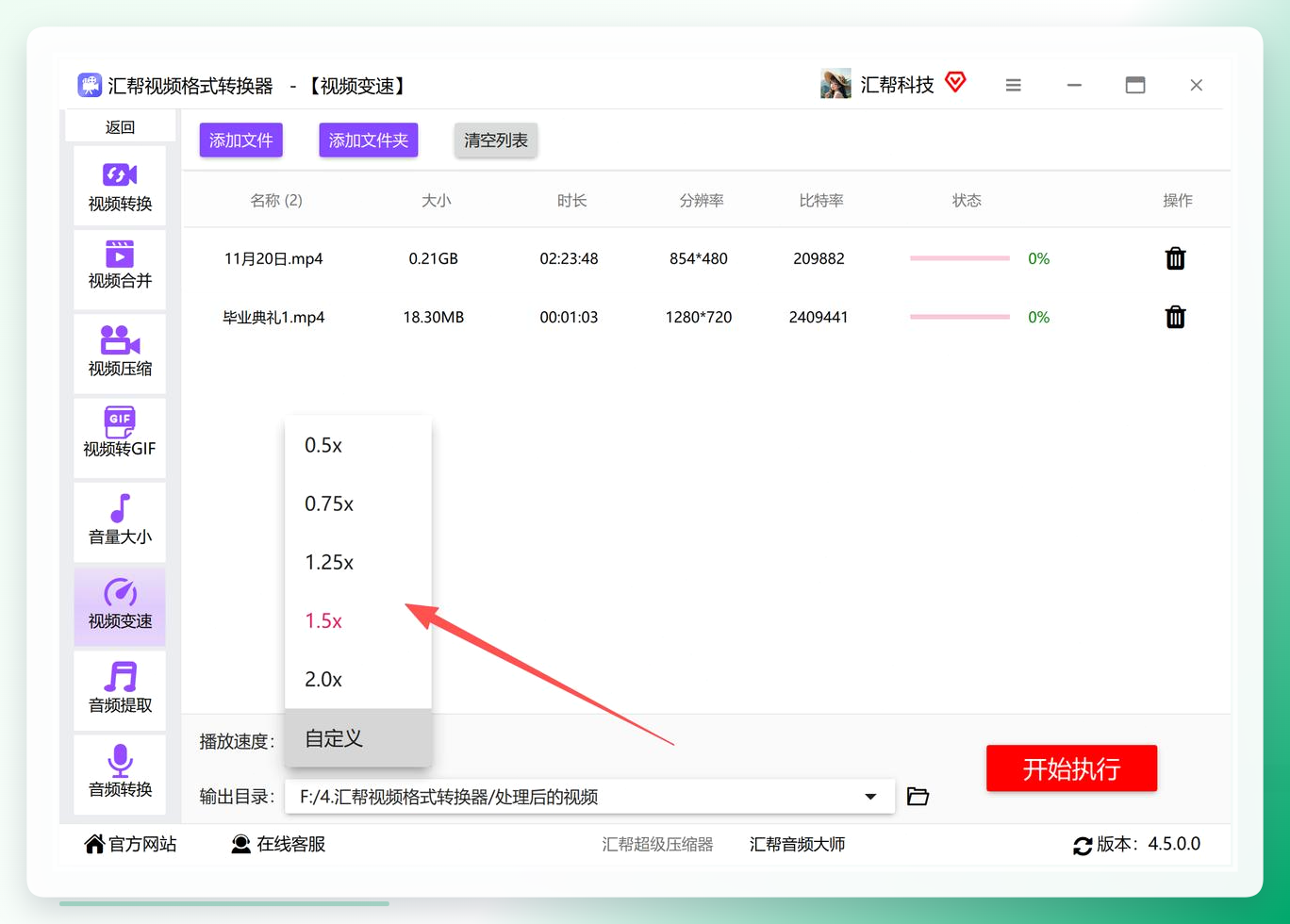Open the 汇帮超级压缩器 link

(658, 844)
